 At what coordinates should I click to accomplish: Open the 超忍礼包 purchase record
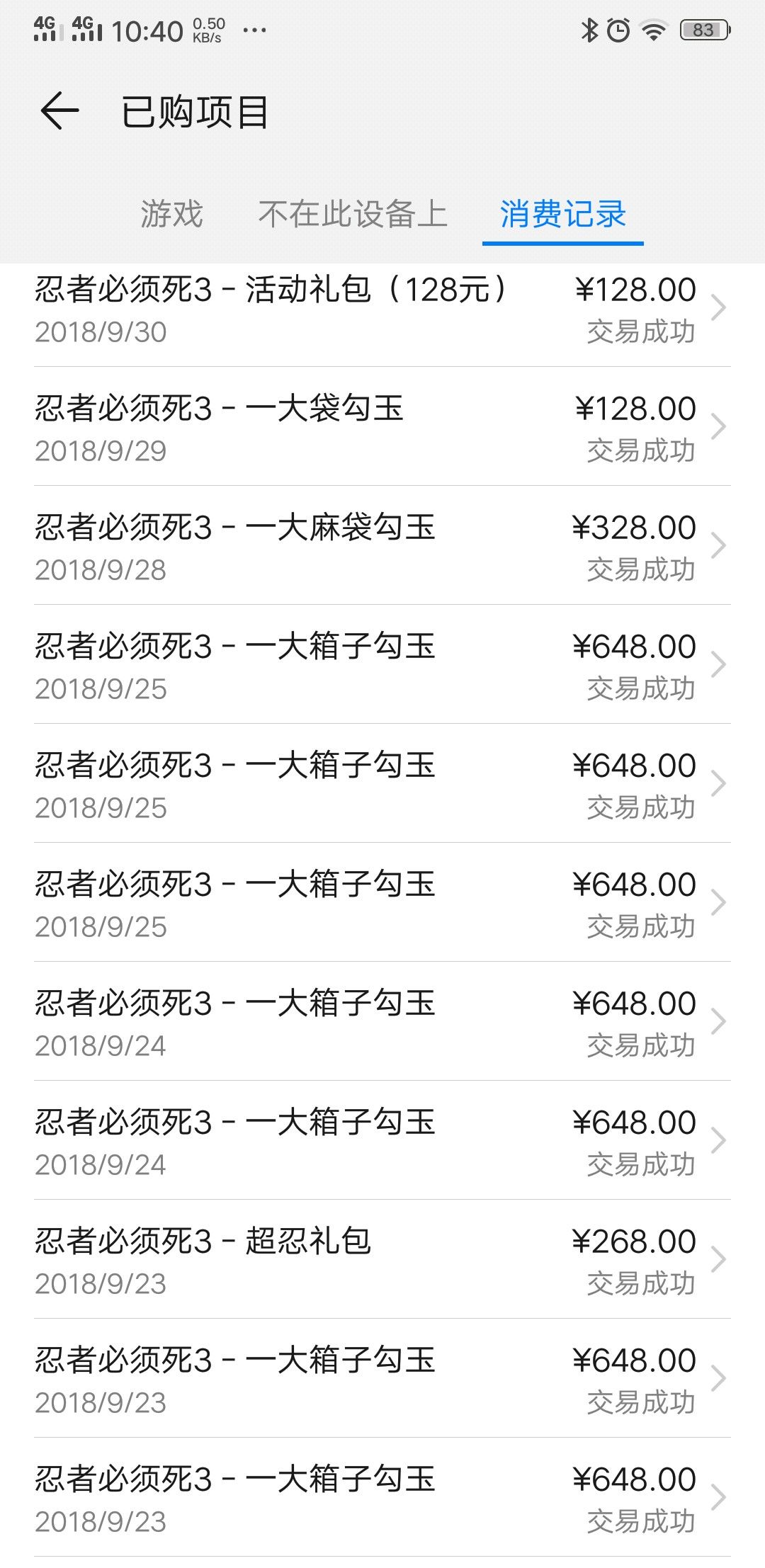[382, 1259]
